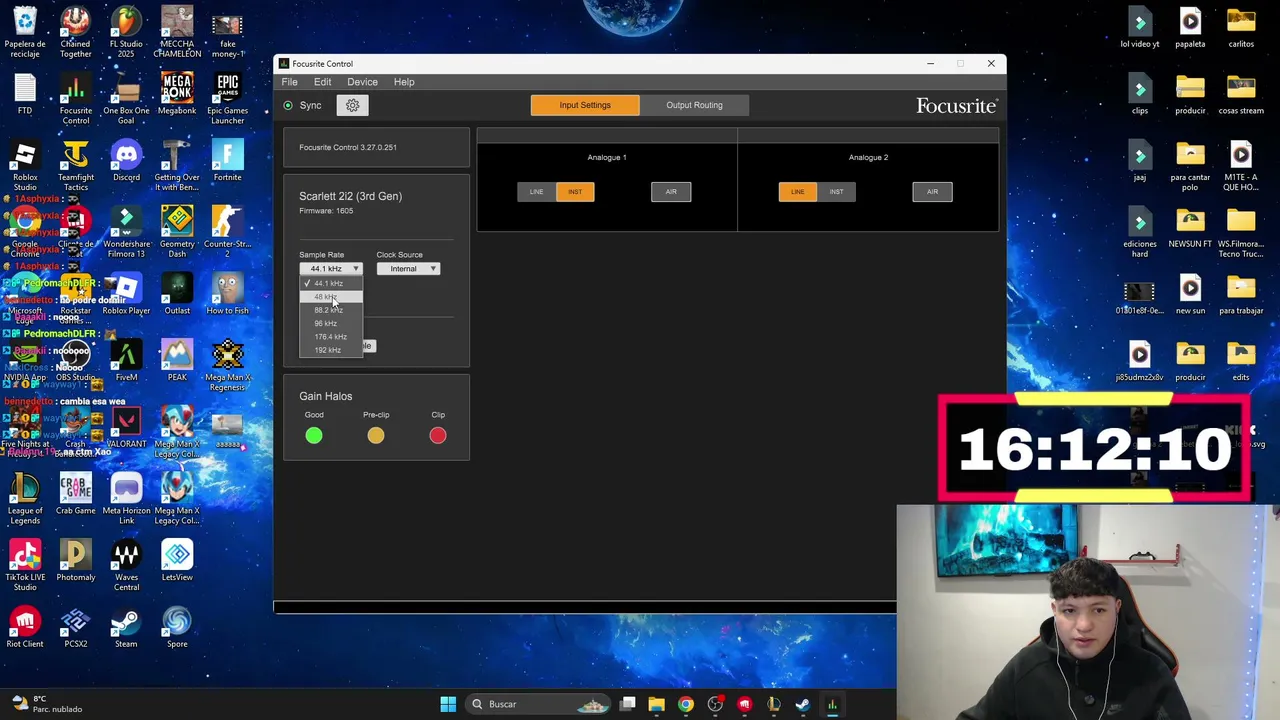Open the Fortnite desktop shortcut
This screenshot has height=720, width=1280.
(227, 161)
